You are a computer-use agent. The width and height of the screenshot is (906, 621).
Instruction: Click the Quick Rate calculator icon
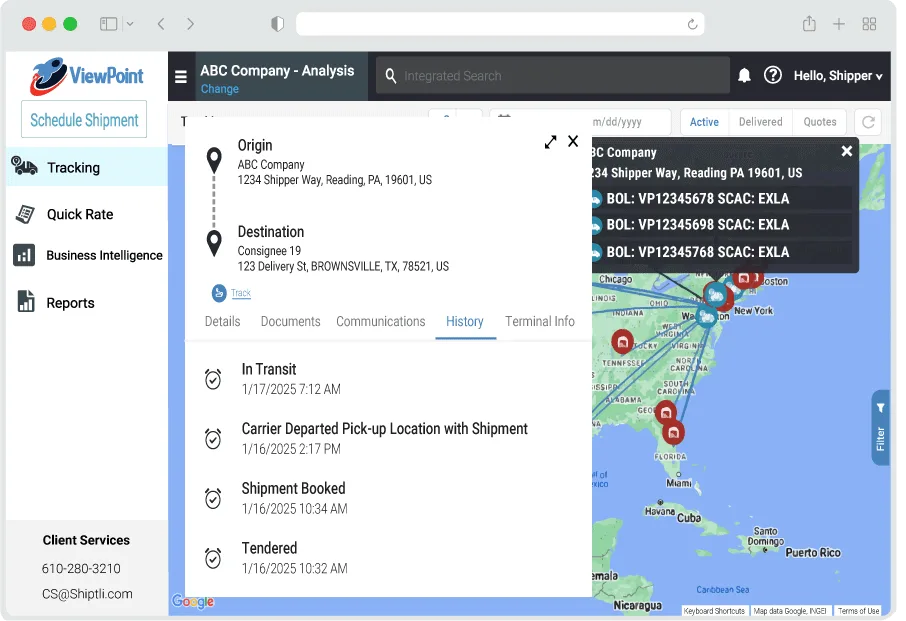pyautogui.click(x=25, y=214)
